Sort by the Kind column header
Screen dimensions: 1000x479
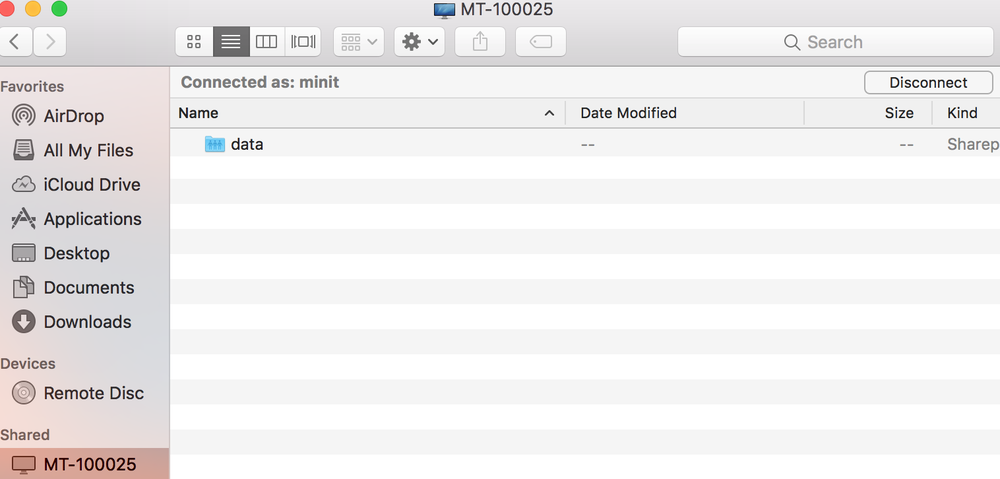tap(966, 113)
